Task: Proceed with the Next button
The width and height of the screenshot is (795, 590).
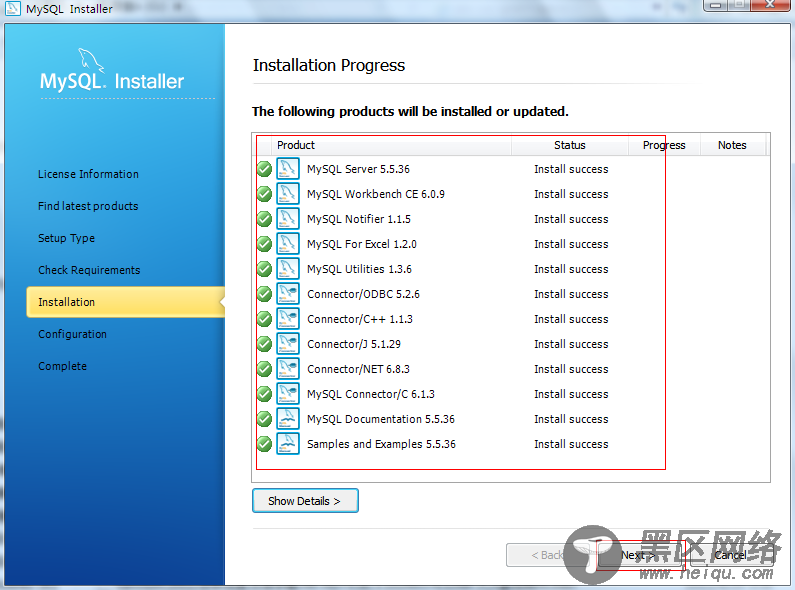Action: click(640, 555)
